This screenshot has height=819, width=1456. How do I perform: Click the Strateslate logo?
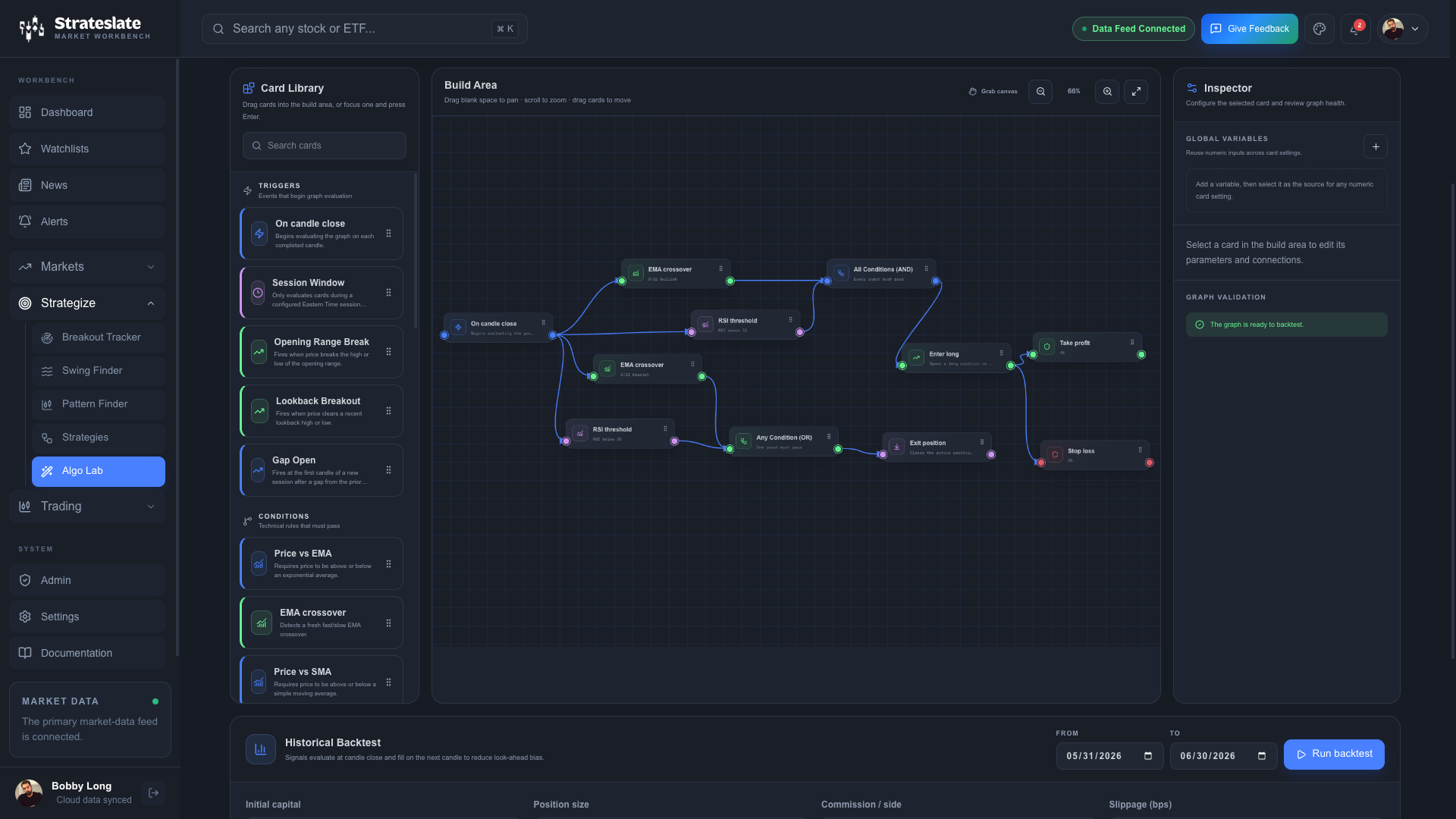pyautogui.click(x=84, y=28)
